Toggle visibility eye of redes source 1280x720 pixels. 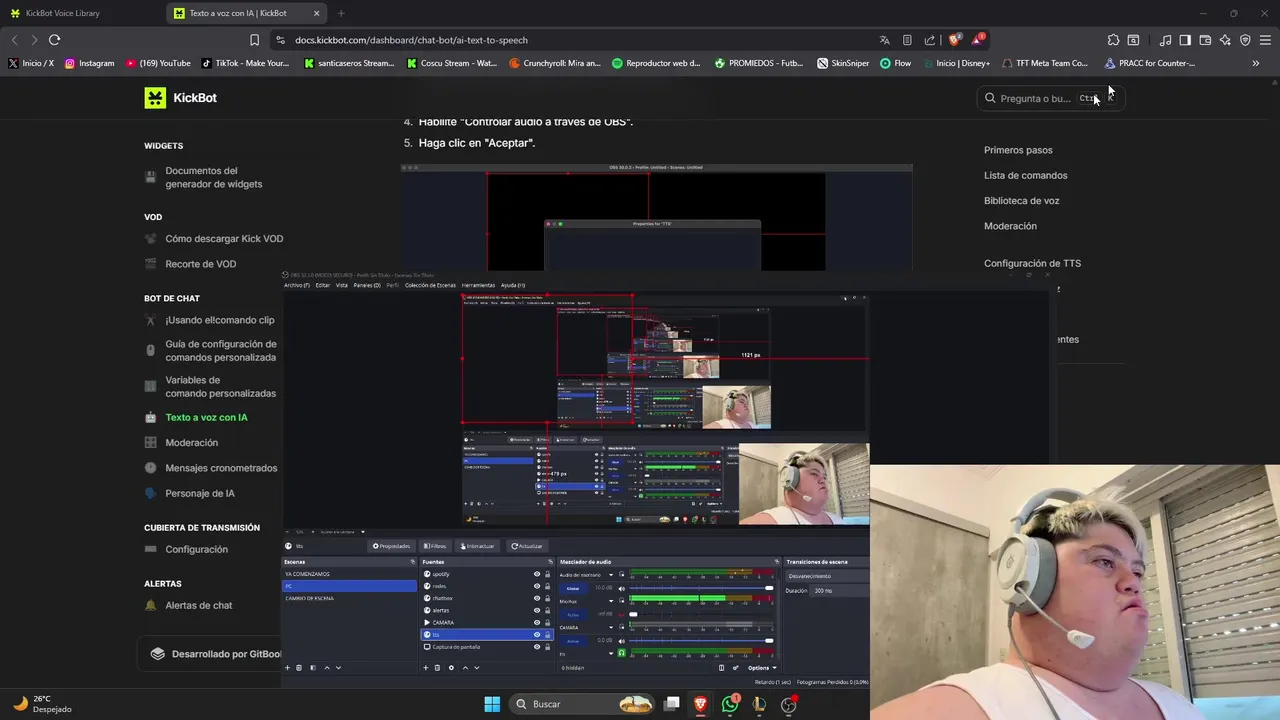pyautogui.click(x=537, y=586)
